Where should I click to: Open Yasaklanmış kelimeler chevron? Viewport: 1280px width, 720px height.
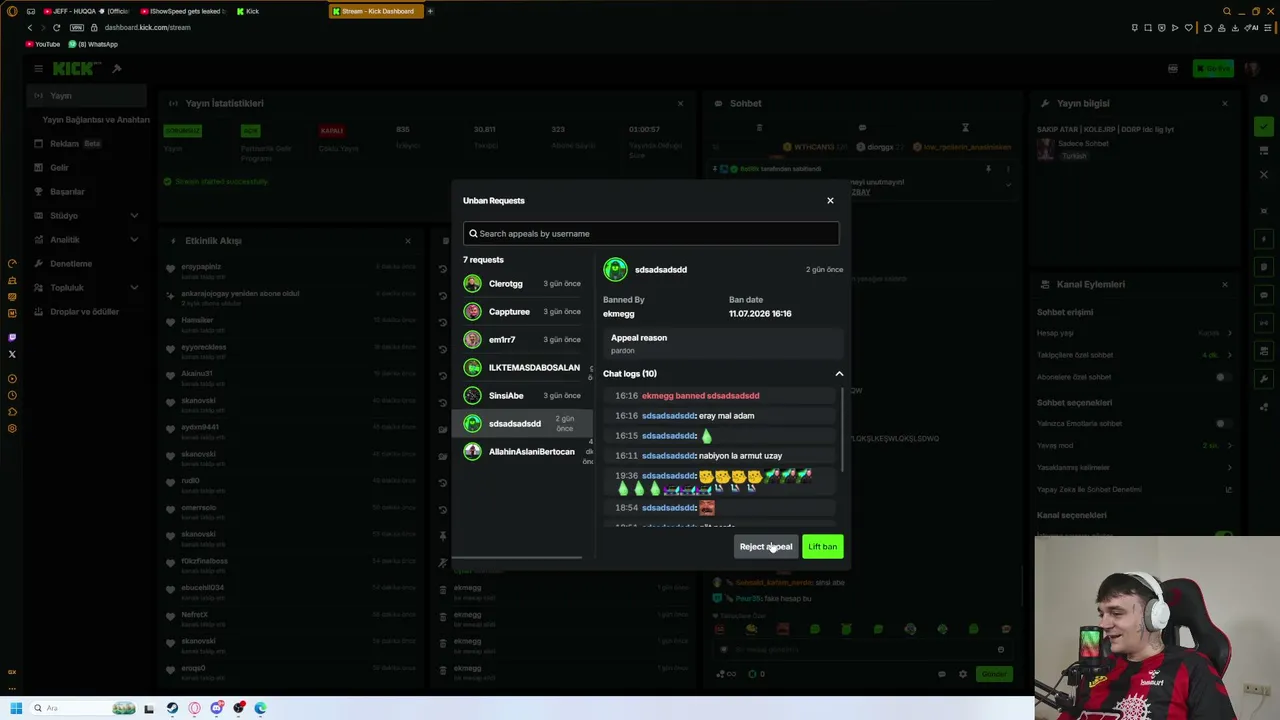coord(1229,468)
